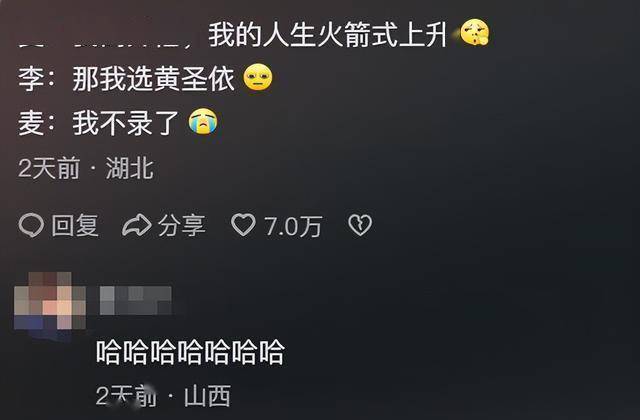Screen dimensions: 640x420
Task: Select the text 我的人生火箭式上升
Action: [327, 34]
